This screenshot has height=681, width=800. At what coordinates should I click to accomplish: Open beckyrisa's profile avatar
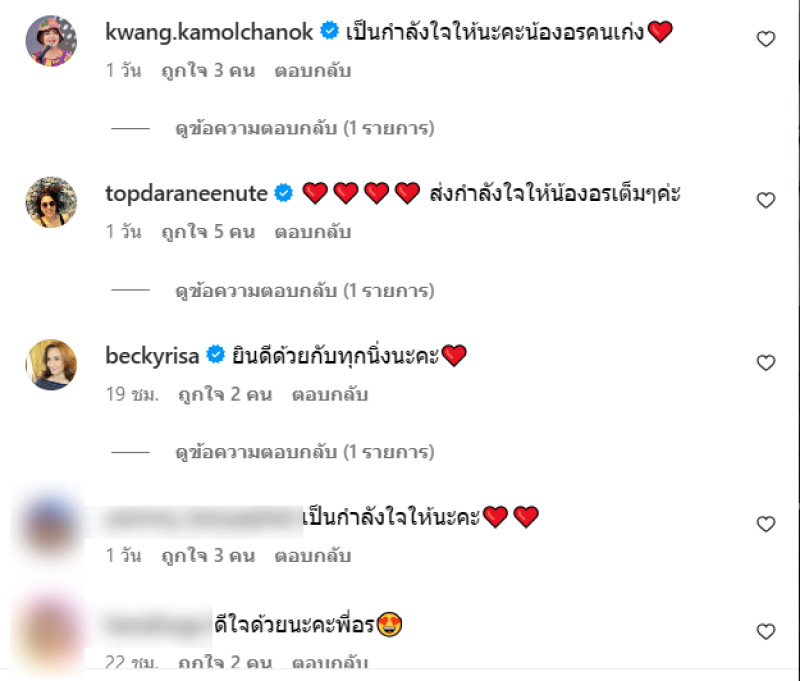[51, 365]
